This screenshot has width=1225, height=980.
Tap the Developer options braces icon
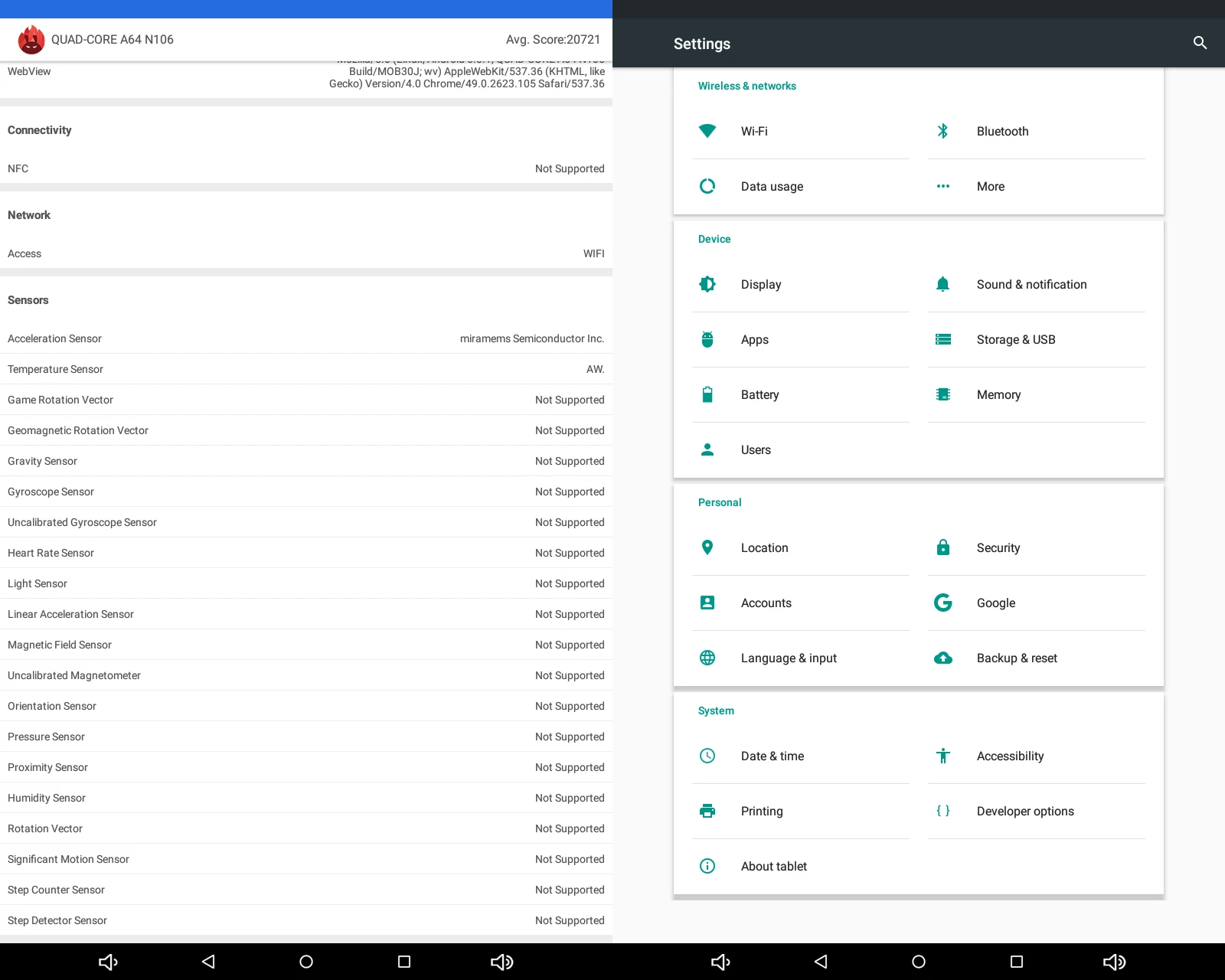point(943,811)
